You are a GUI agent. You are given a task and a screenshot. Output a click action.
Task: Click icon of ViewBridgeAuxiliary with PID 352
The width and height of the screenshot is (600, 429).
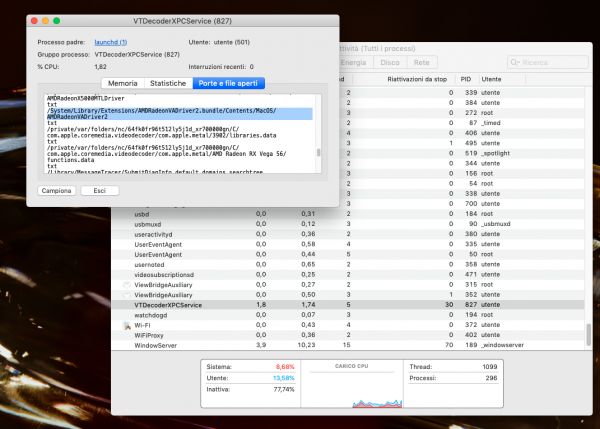tap(126, 295)
